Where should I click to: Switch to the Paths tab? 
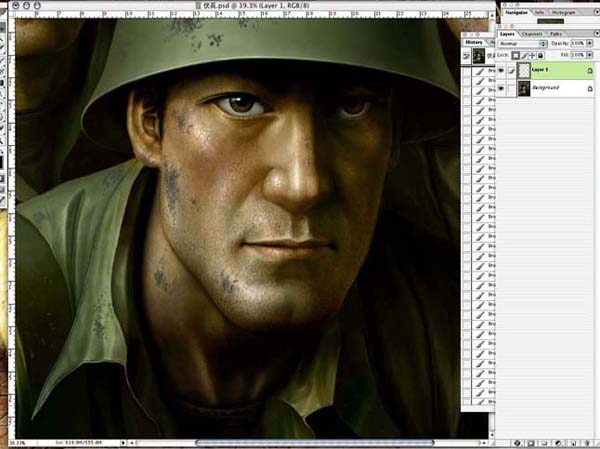(556, 34)
